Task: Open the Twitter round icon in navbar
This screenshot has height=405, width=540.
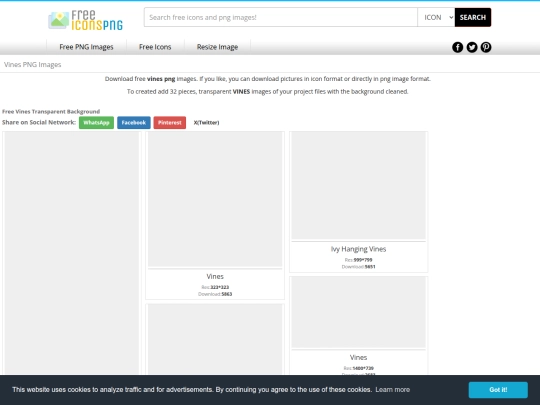Action: (472, 47)
